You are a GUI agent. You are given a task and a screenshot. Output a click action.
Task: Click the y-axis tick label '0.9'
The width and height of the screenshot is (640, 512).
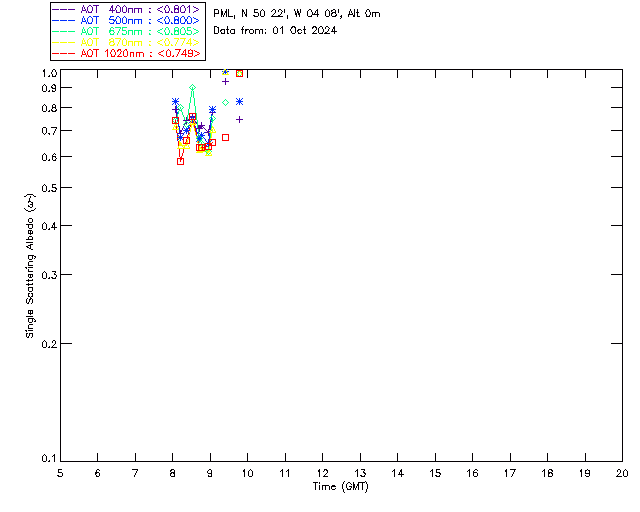49,88
